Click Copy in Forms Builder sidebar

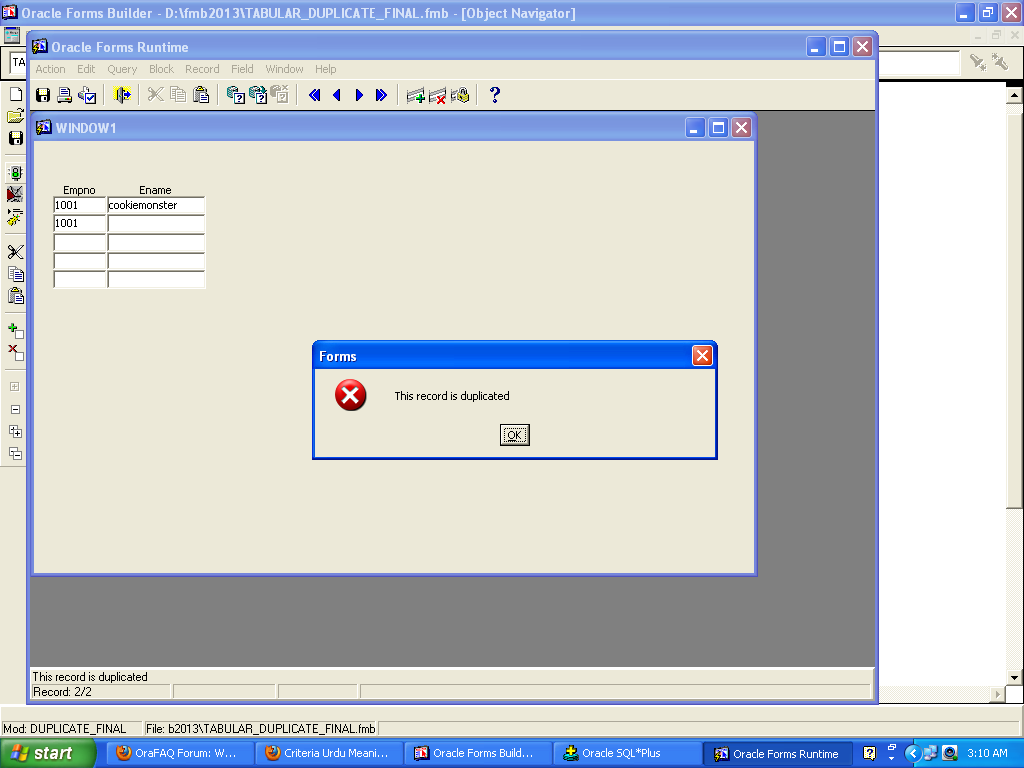(16, 274)
